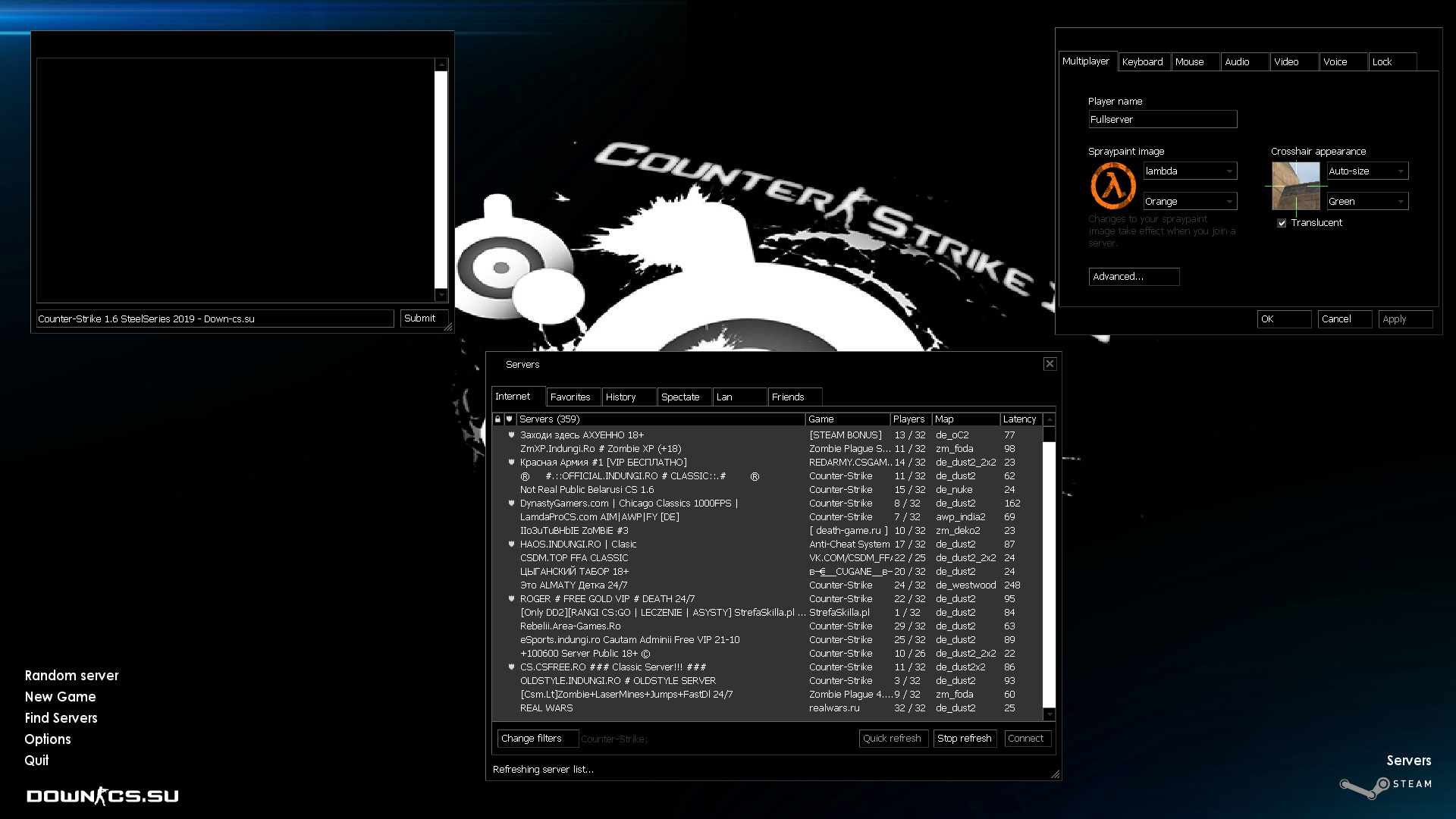This screenshot has height=819, width=1456.
Task: Click the heart icon beside DynastyGamers.com server
Action: click(510, 503)
